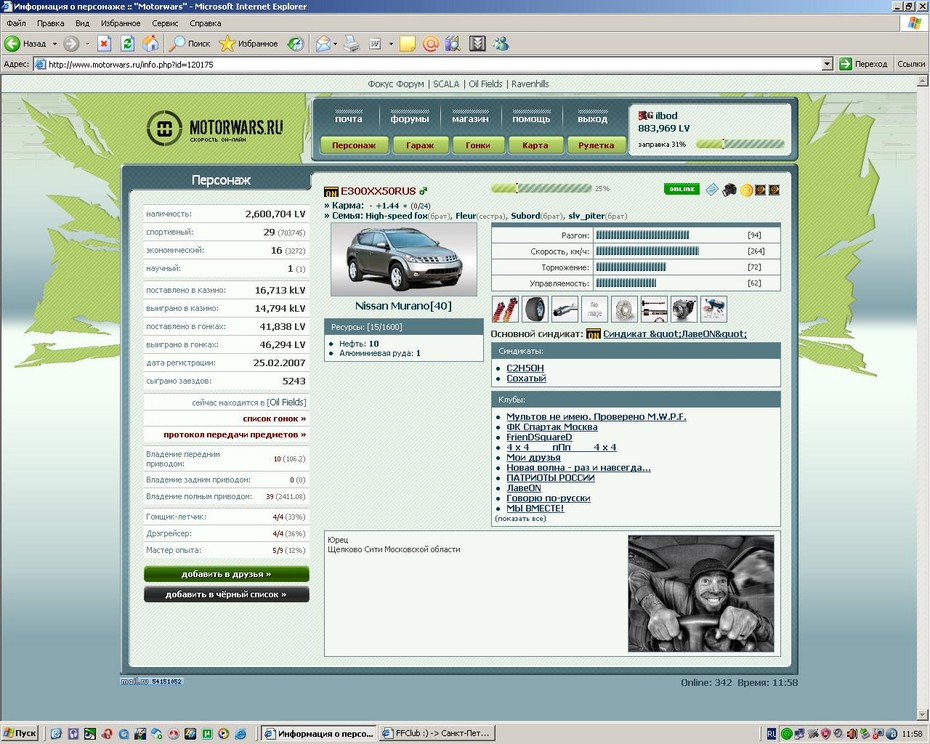Screen dimensions: 930x744
Task: Click the выход logout link
Action: pos(593,119)
